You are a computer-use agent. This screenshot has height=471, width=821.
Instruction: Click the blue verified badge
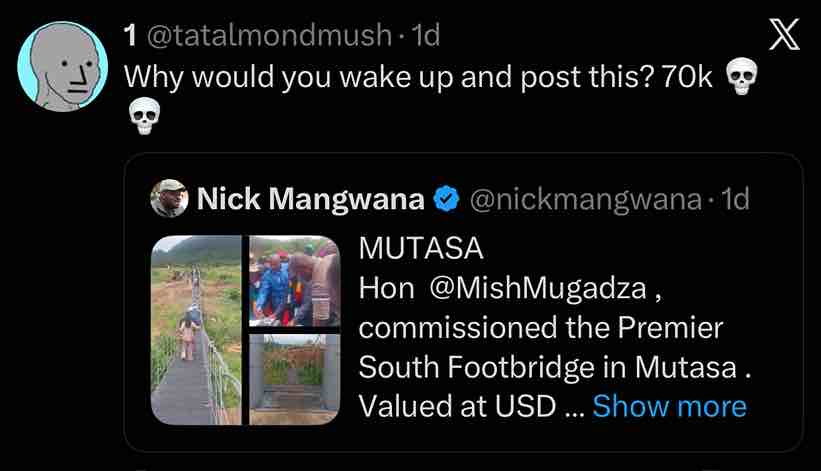coord(445,200)
